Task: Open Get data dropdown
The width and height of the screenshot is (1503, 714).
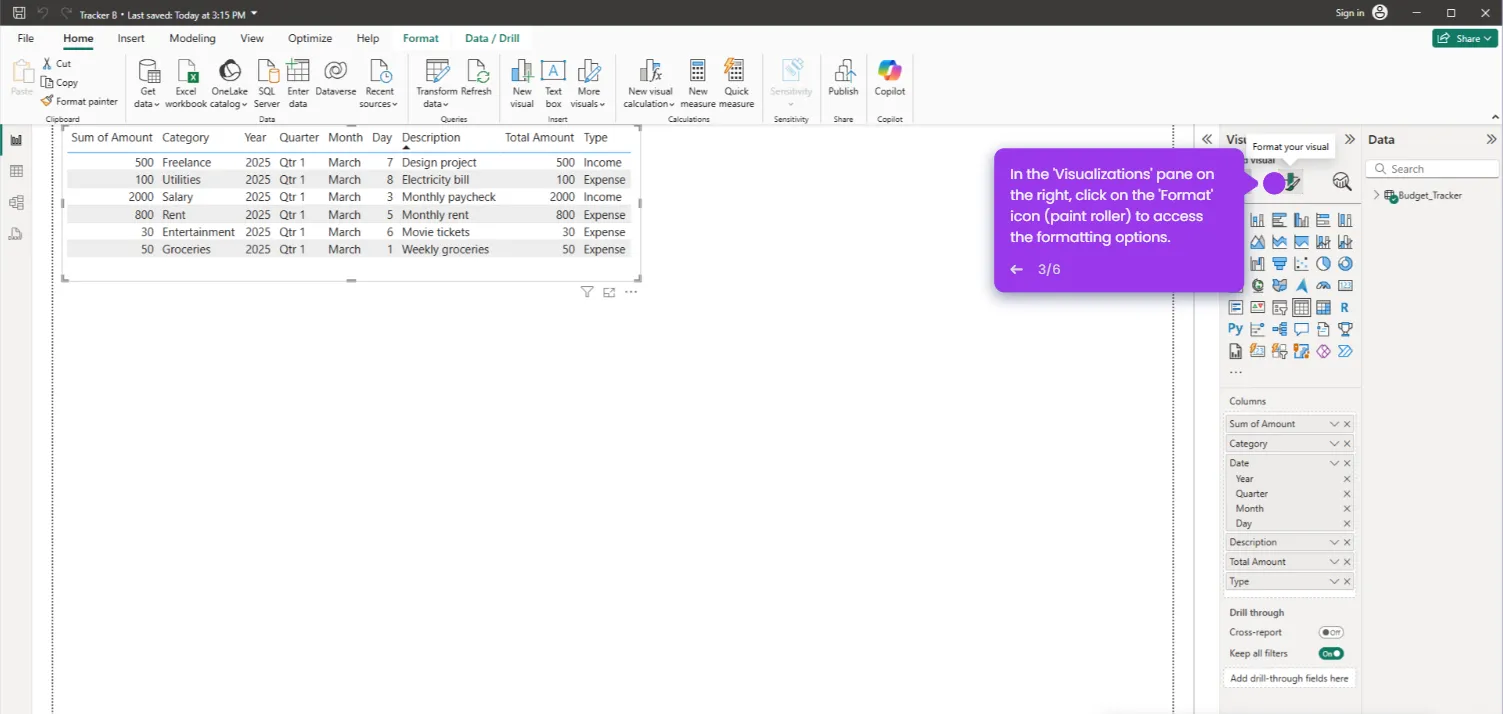Action: (147, 83)
